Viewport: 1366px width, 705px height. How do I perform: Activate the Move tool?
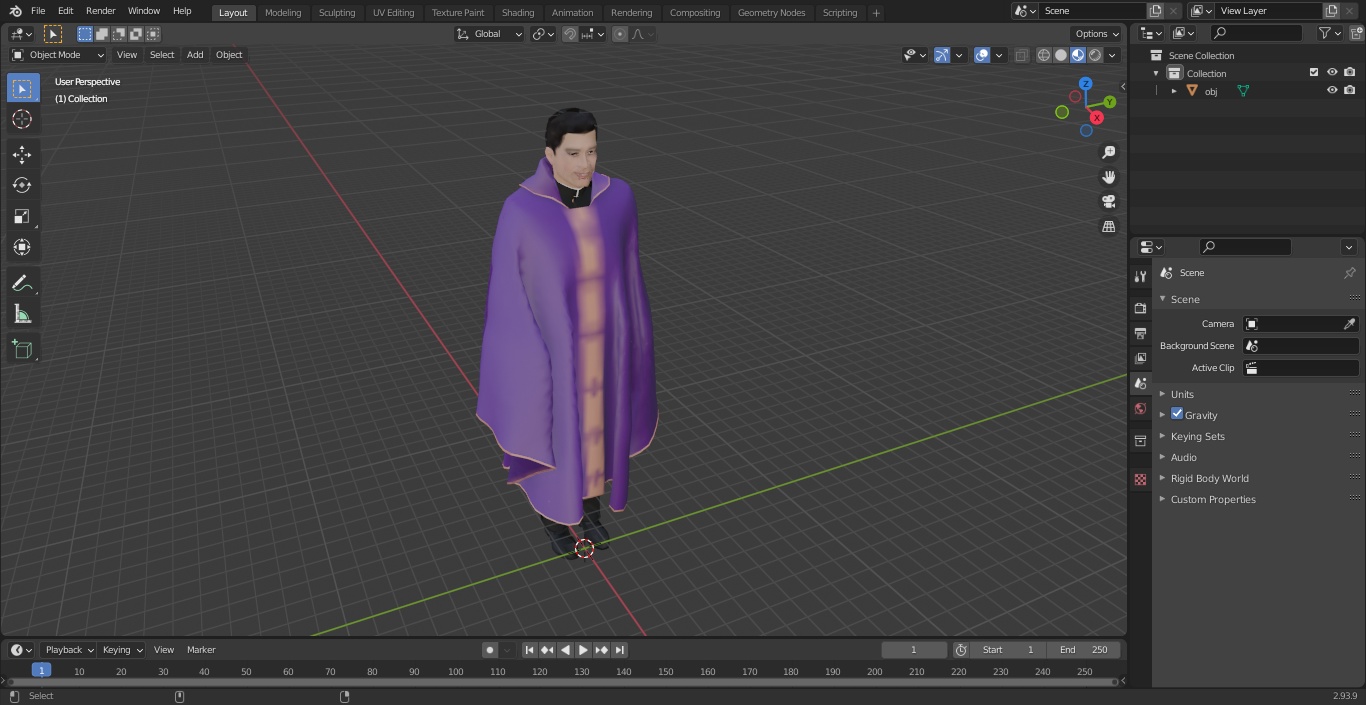coord(22,154)
